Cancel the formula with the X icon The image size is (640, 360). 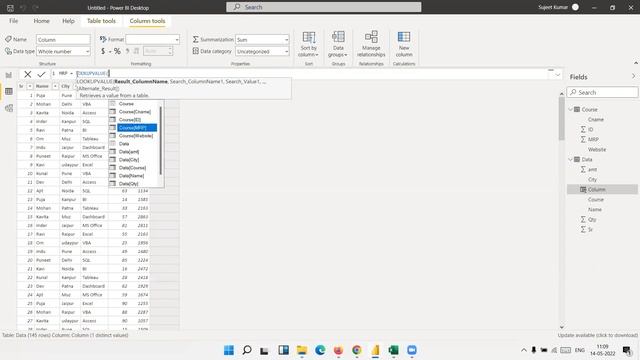coord(27,74)
